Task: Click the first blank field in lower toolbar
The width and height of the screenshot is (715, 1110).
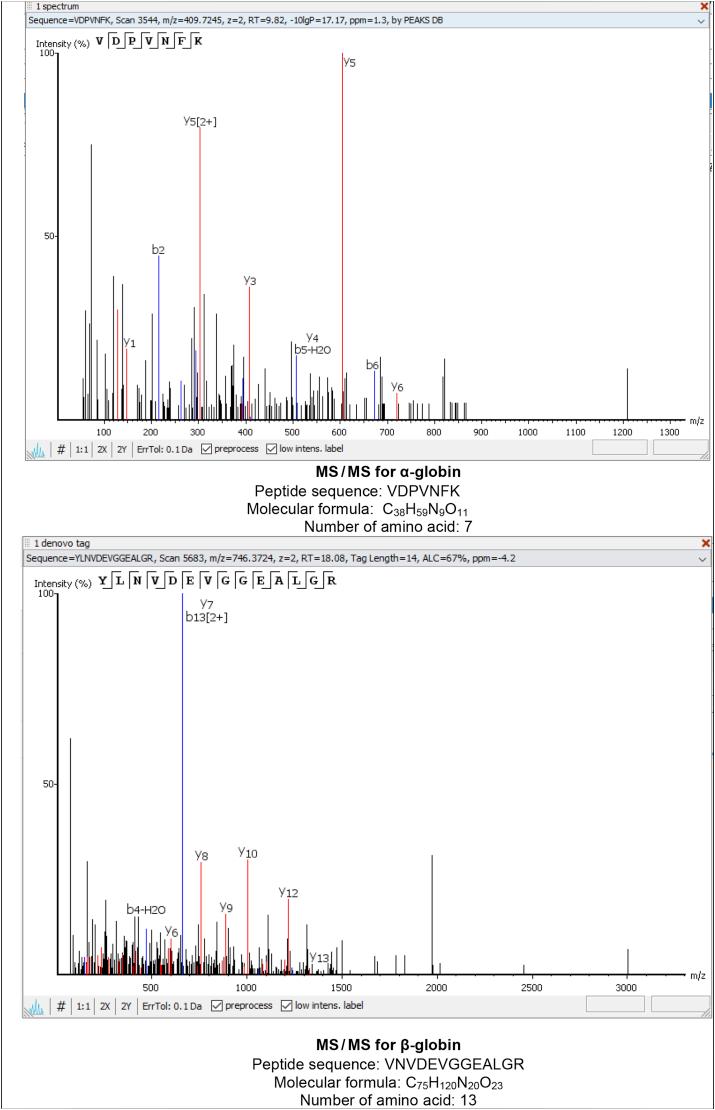Action: [615, 1004]
